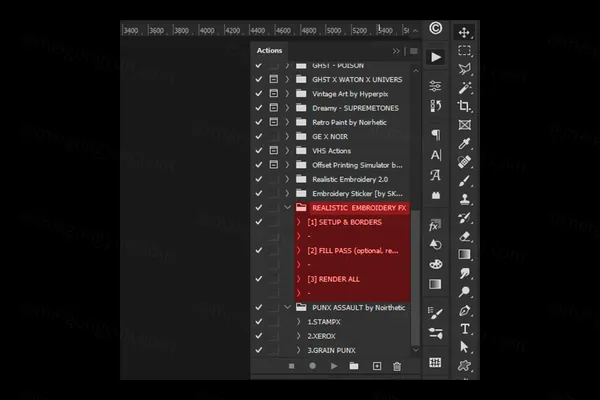The image size is (600, 400).
Task: Open the Actions panel flyout menu
Action: pos(413,50)
